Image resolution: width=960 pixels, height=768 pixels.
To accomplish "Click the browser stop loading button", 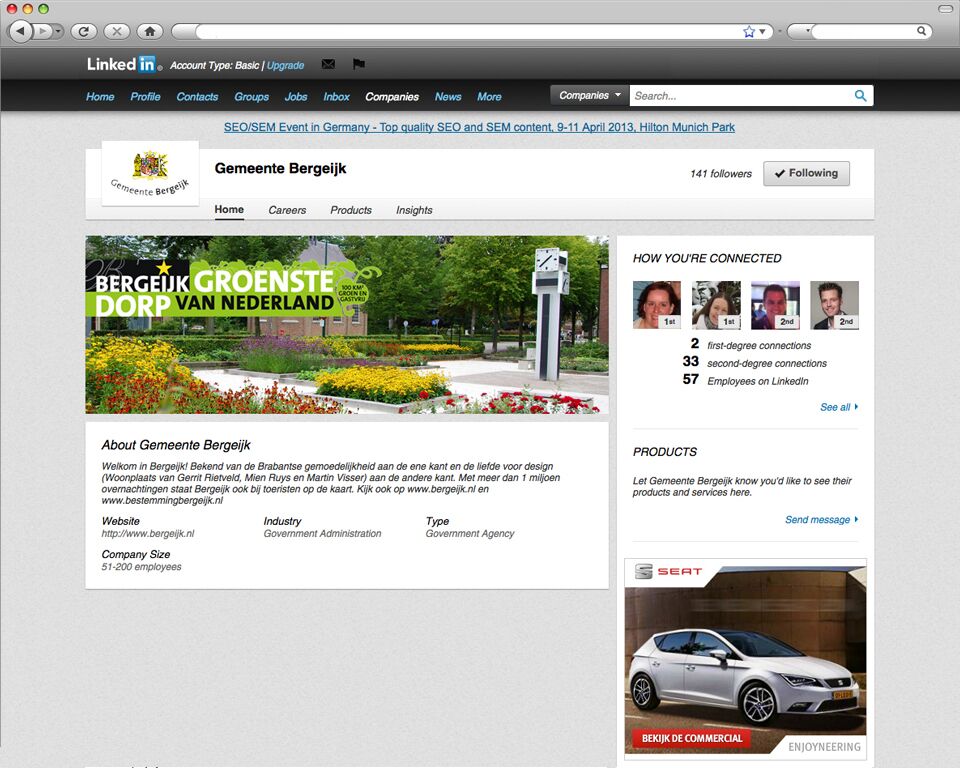I will pos(116,31).
